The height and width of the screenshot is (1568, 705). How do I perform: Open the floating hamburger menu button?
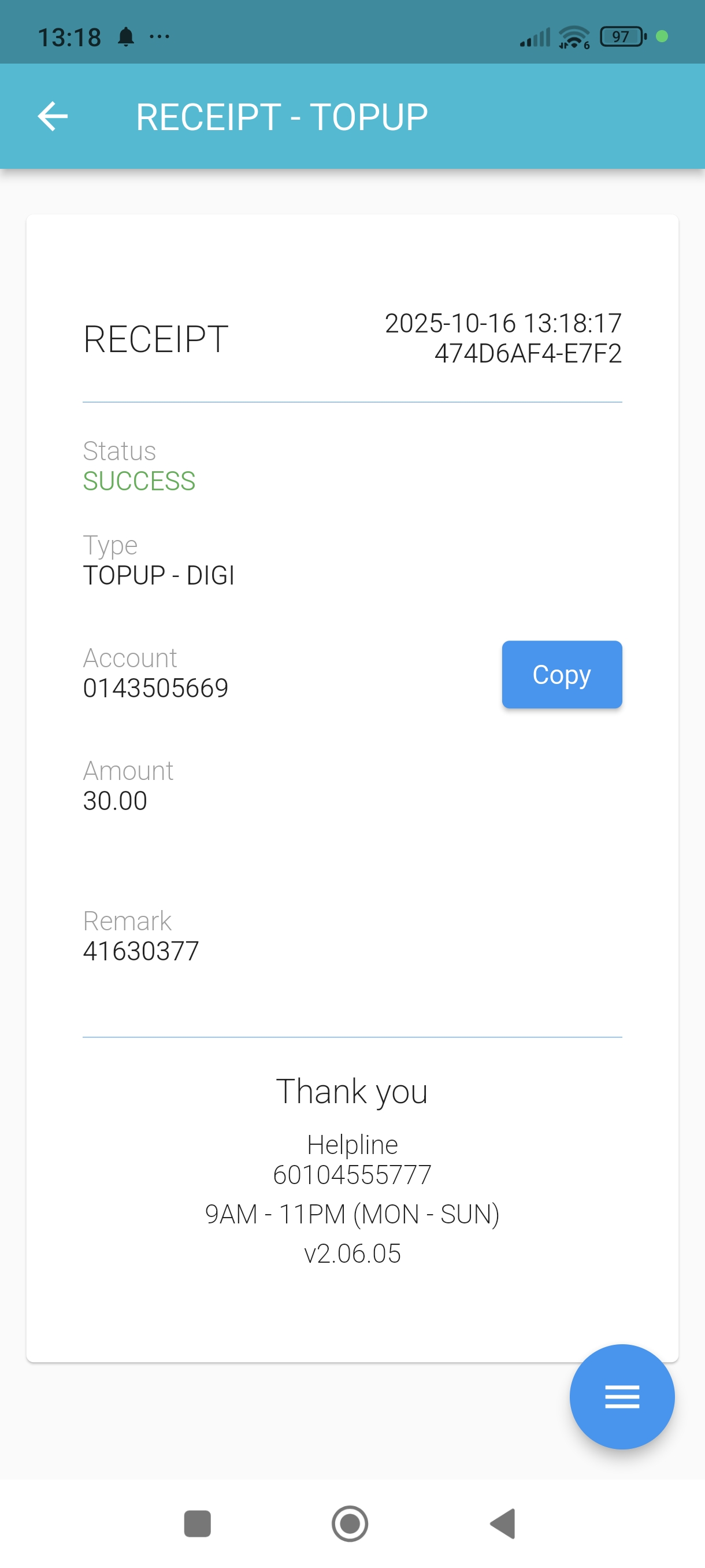622,1396
